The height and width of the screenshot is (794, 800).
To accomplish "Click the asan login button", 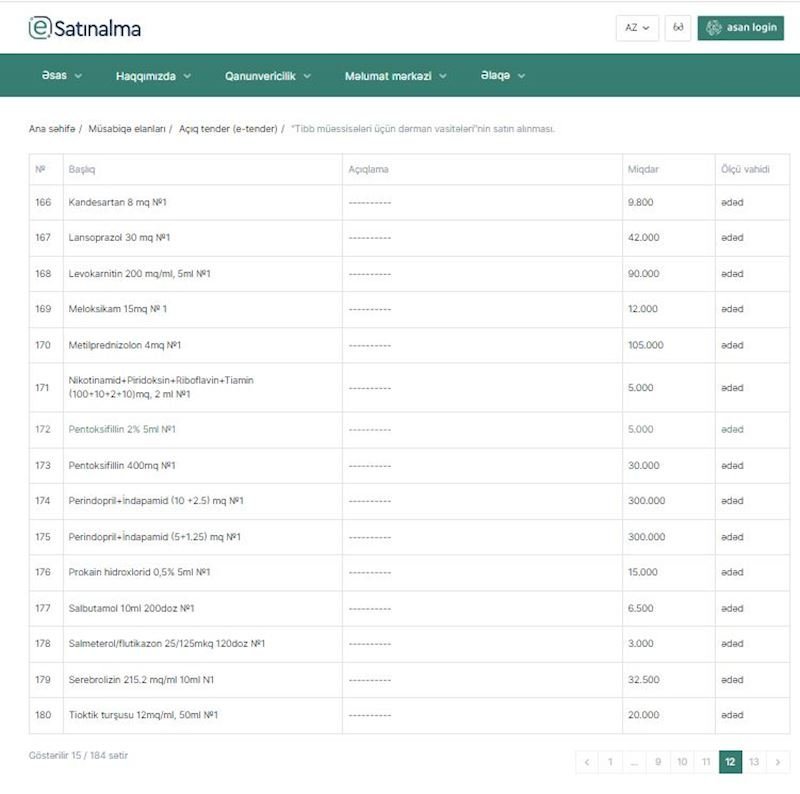I will point(740,28).
